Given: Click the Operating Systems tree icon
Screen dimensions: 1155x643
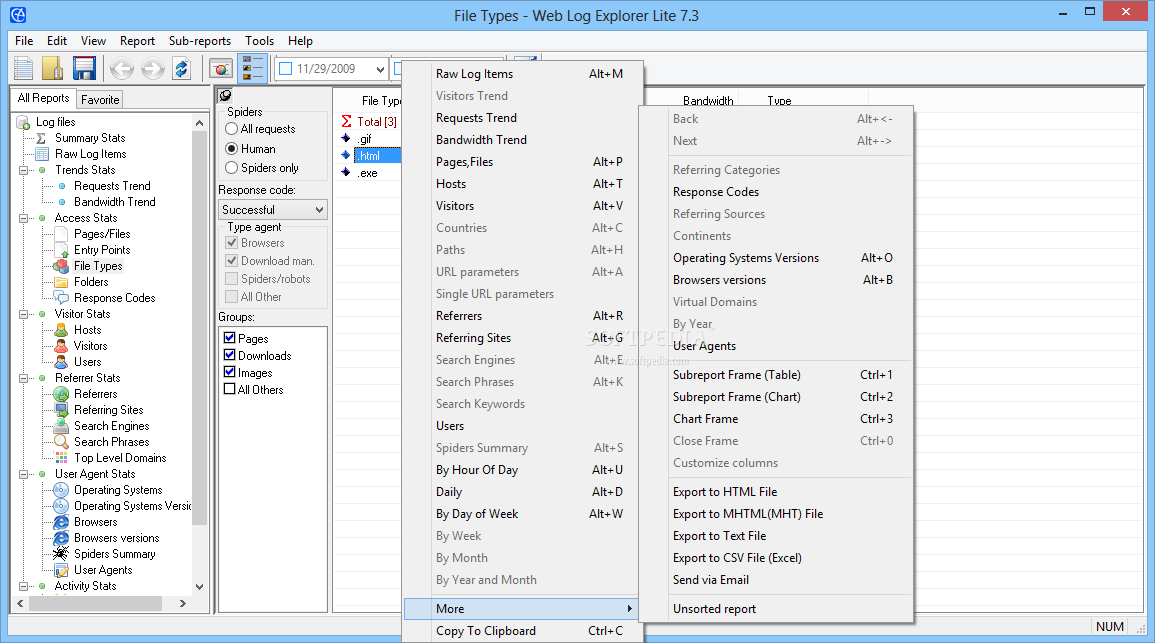Looking at the screenshot, I should pyautogui.click(x=61, y=491).
